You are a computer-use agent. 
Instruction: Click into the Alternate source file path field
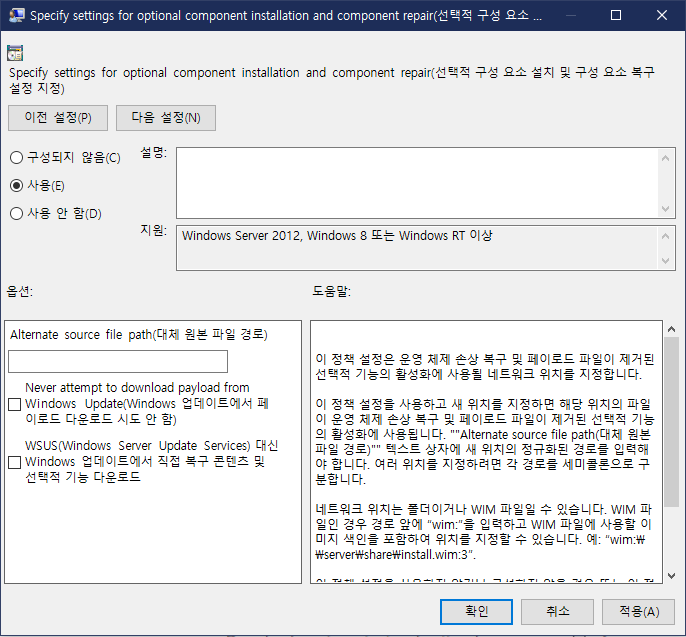[x=118, y=361]
